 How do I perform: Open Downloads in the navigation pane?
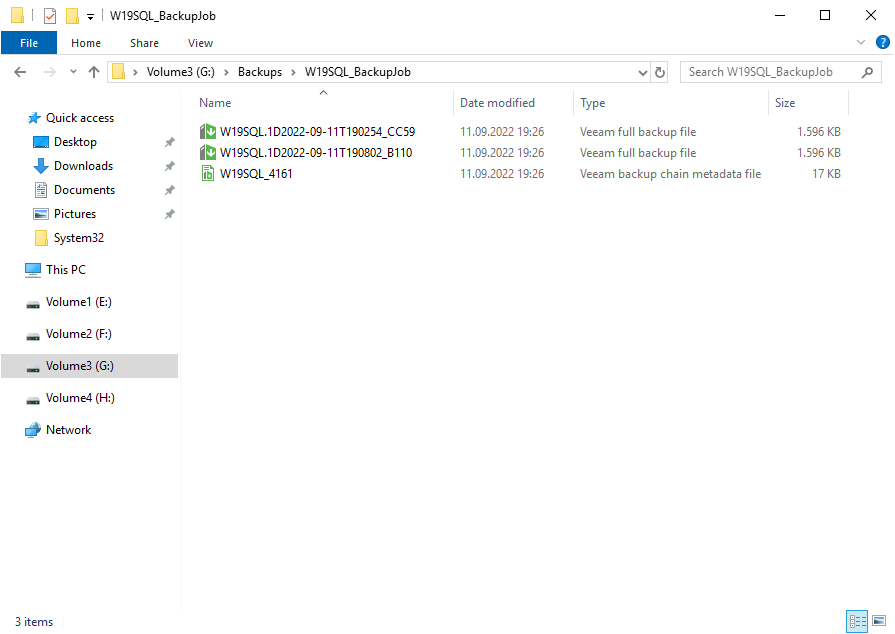[x=83, y=166]
